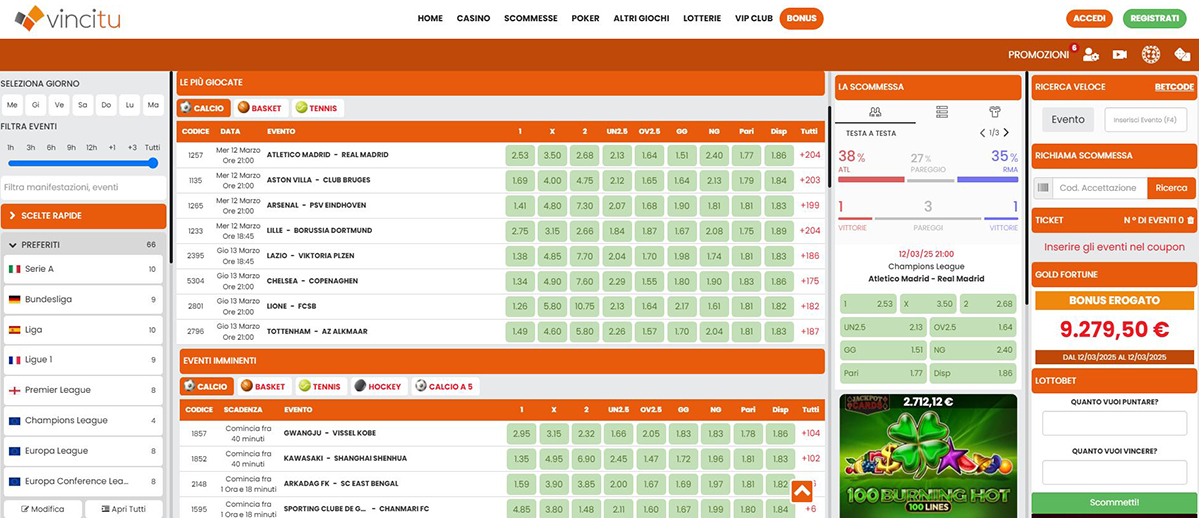
Task: Expand +104 markets for Gwangju - Vissel Kobe
Action: tap(809, 433)
